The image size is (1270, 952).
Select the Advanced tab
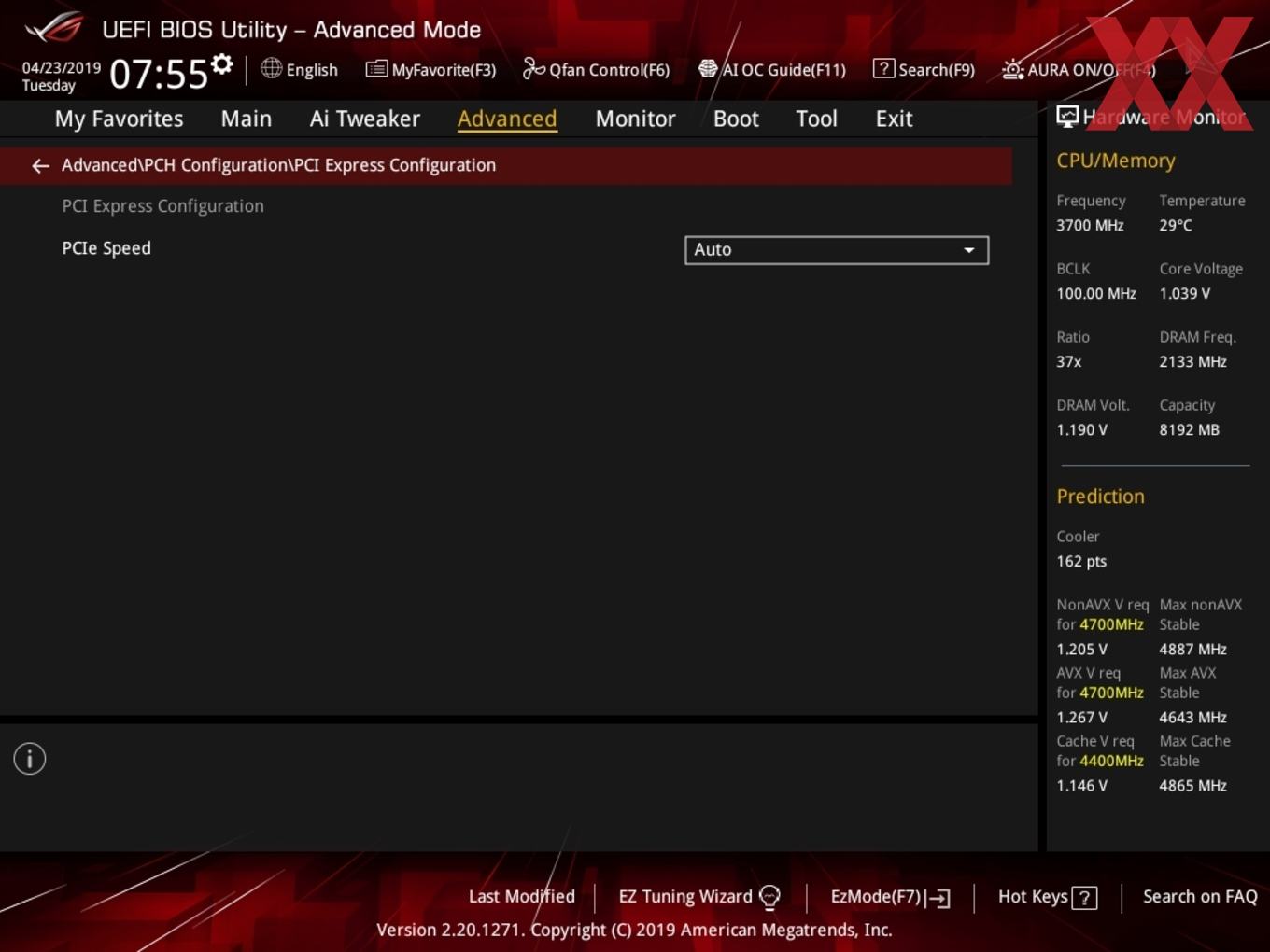click(x=507, y=119)
